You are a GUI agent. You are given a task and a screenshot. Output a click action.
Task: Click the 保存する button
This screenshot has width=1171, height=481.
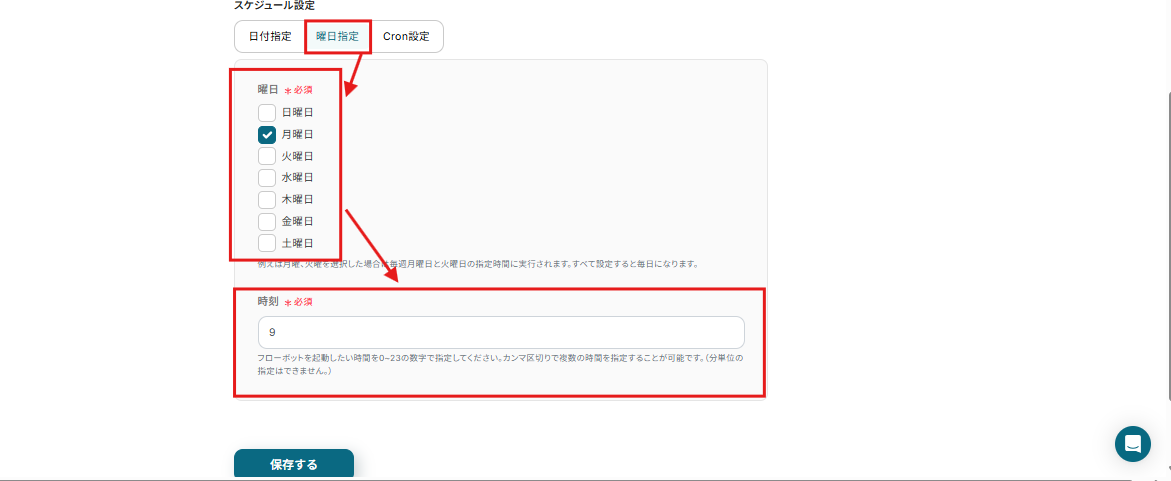pos(293,465)
